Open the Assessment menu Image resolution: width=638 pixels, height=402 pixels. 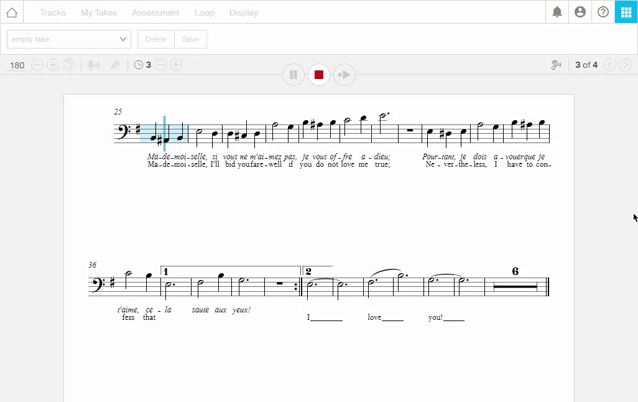point(155,13)
